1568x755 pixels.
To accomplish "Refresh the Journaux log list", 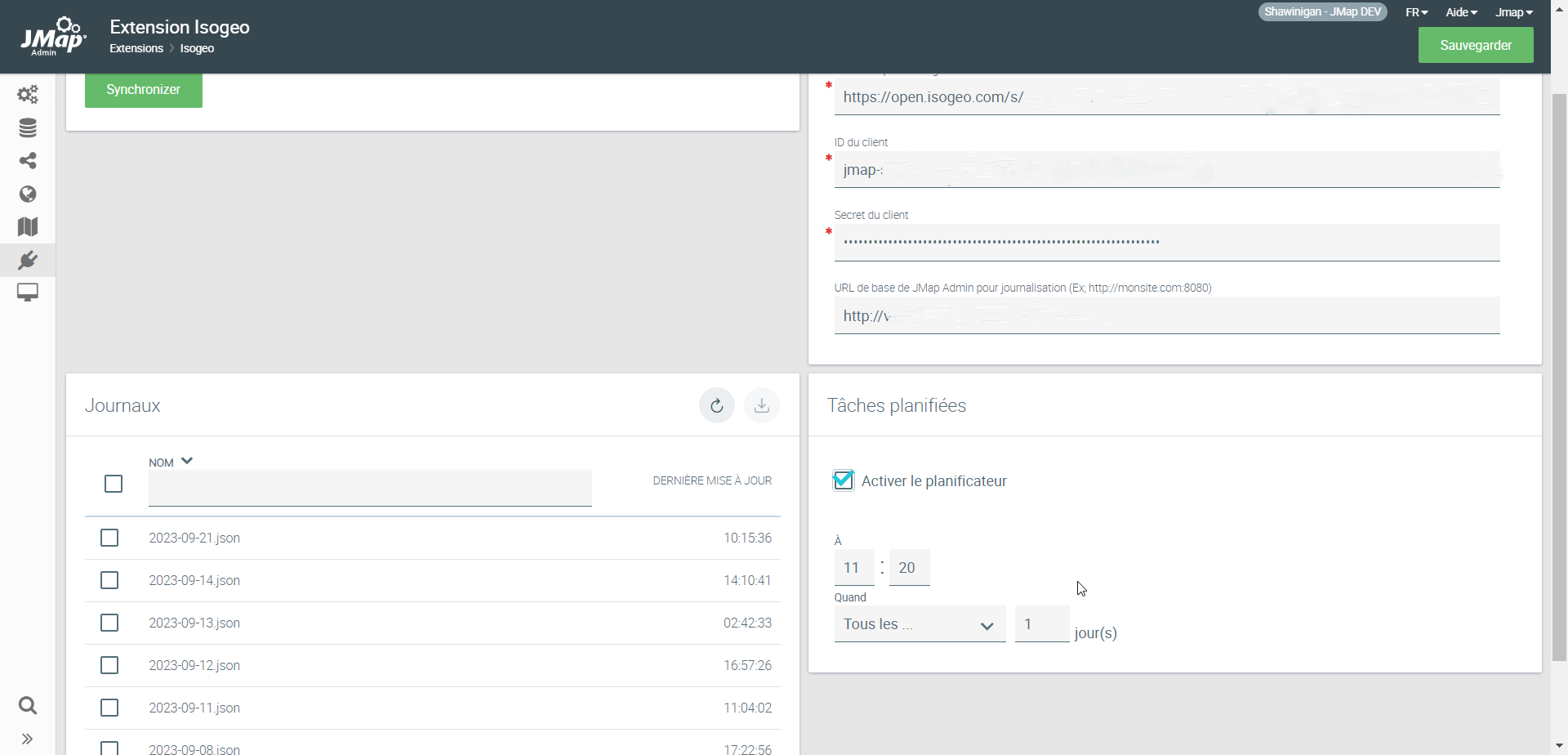I will (x=717, y=405).
